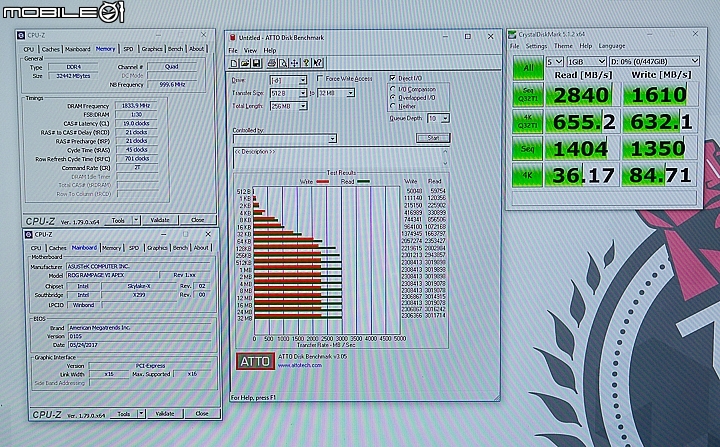Click the CrystalDiskMark bottom status field
Image resolution: width=720 pixels, height=447 pixels.
[x=604, y=198]
